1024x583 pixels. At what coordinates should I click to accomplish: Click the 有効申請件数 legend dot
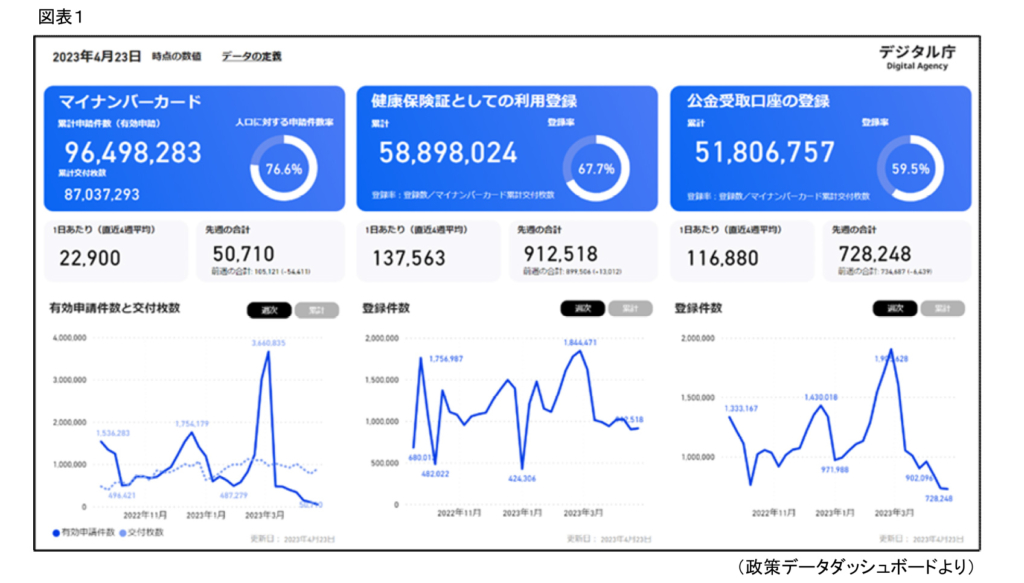click(55, 533)
